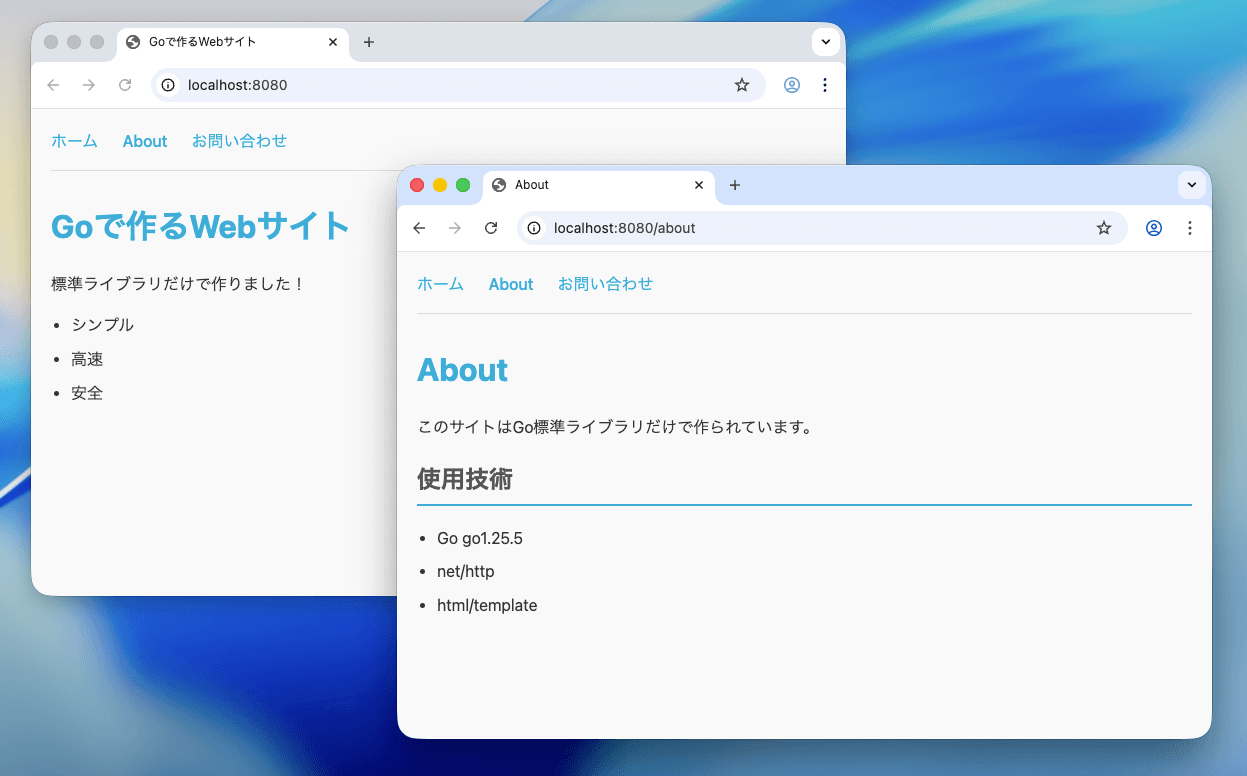1247x776 pixels.
Task: Open the tab search chevron in rear window
Action: click(826, 42)
